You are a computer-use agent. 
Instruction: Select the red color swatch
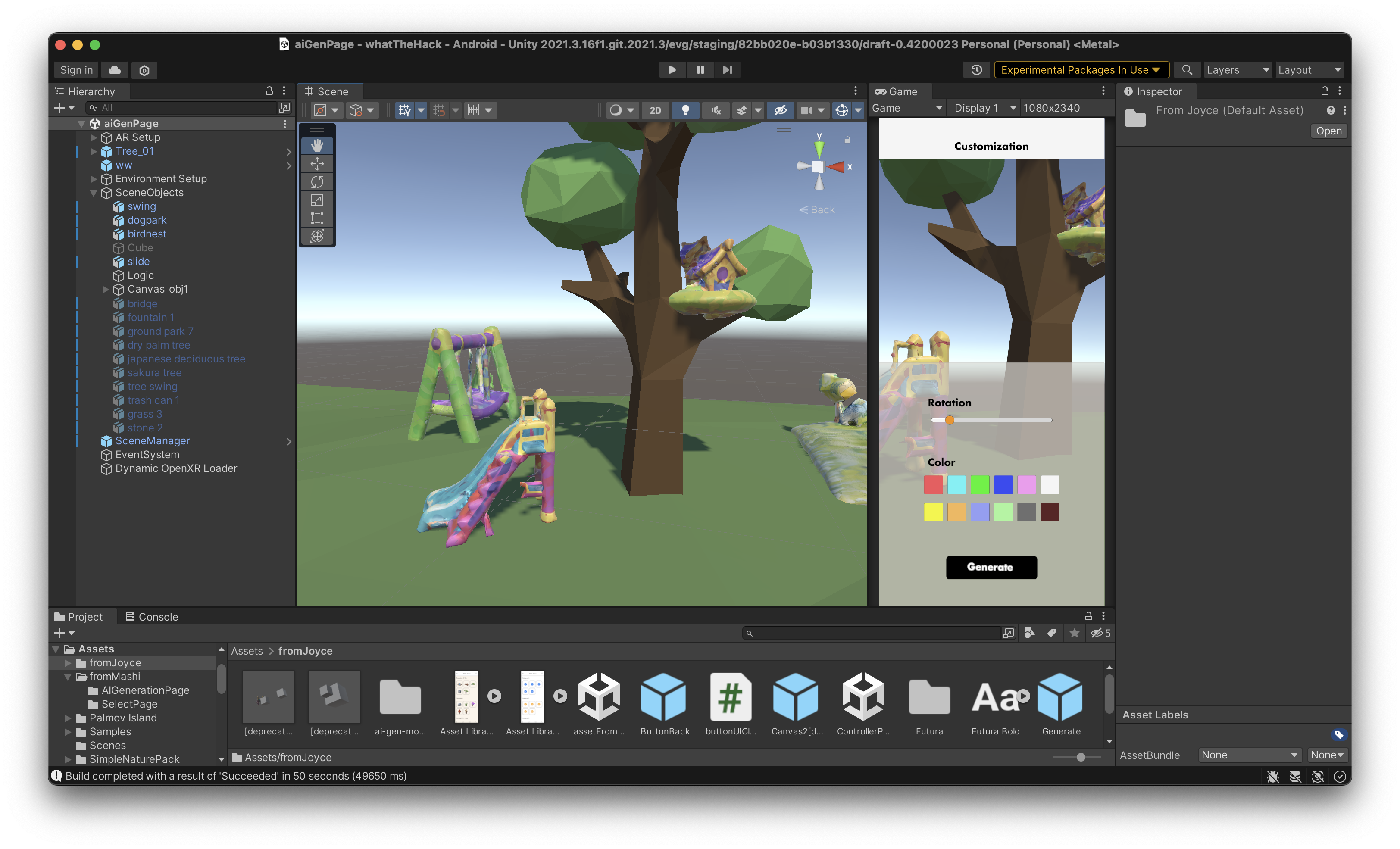click(x=932, y=484)
